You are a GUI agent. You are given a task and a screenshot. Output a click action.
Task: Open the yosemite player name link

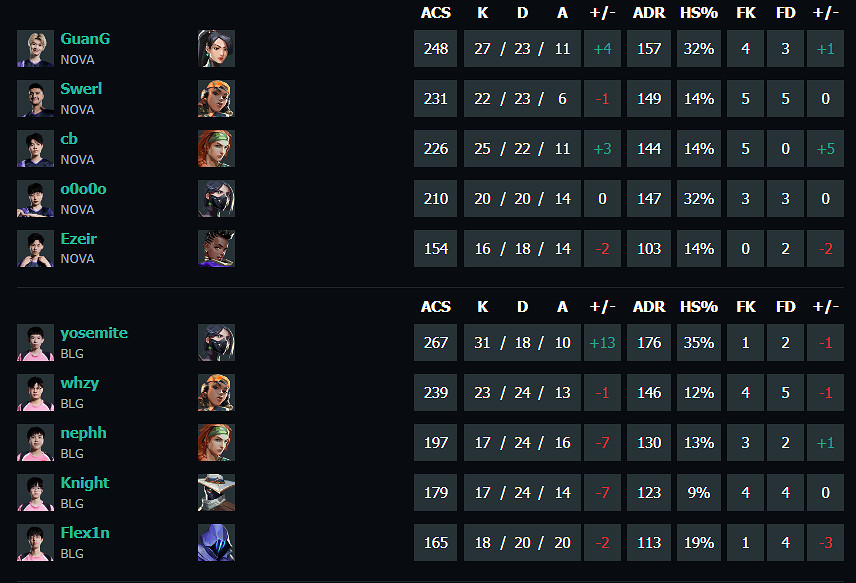click(94, 333)
